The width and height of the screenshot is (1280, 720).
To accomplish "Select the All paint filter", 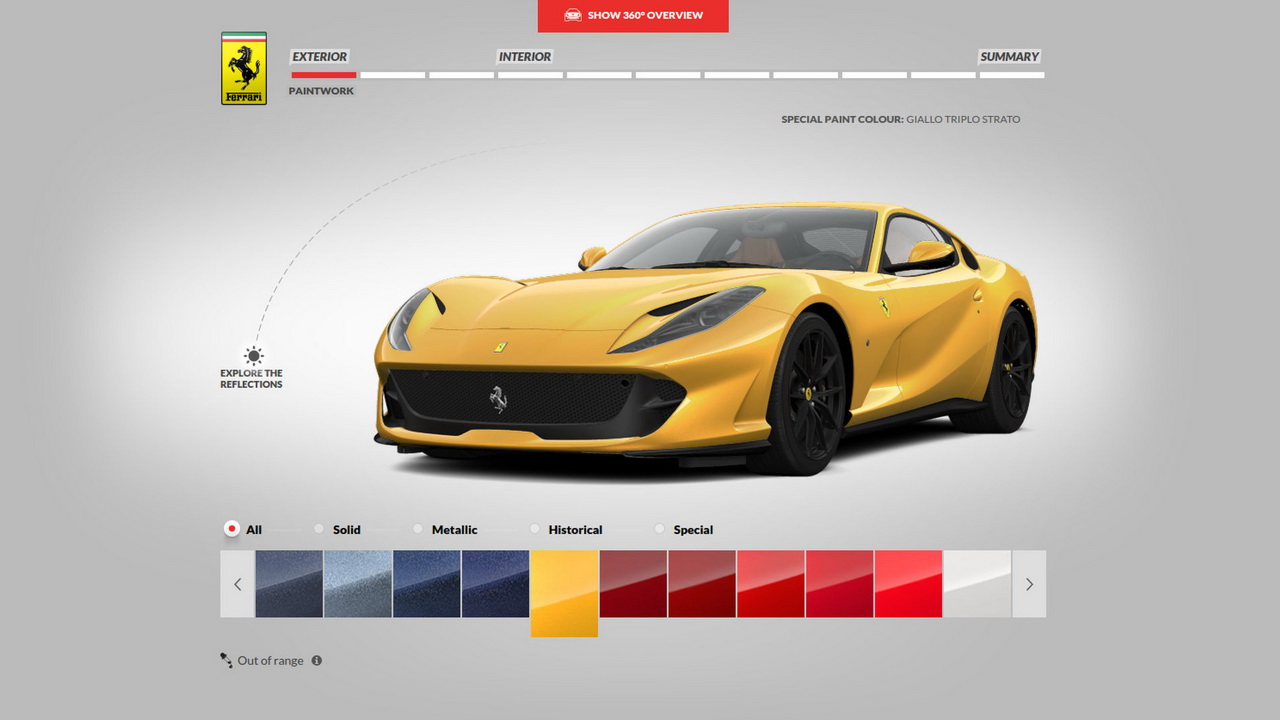I will coord(232,529).
